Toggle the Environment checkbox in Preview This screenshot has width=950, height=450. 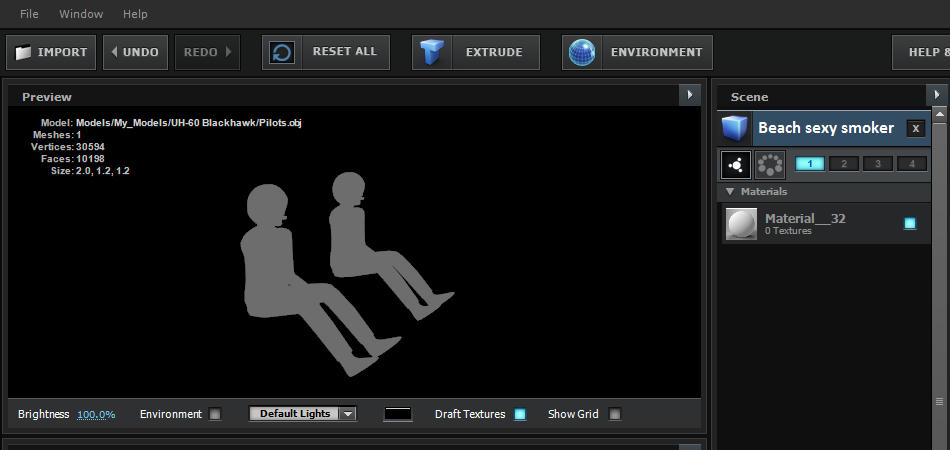(x=215, y=414)
